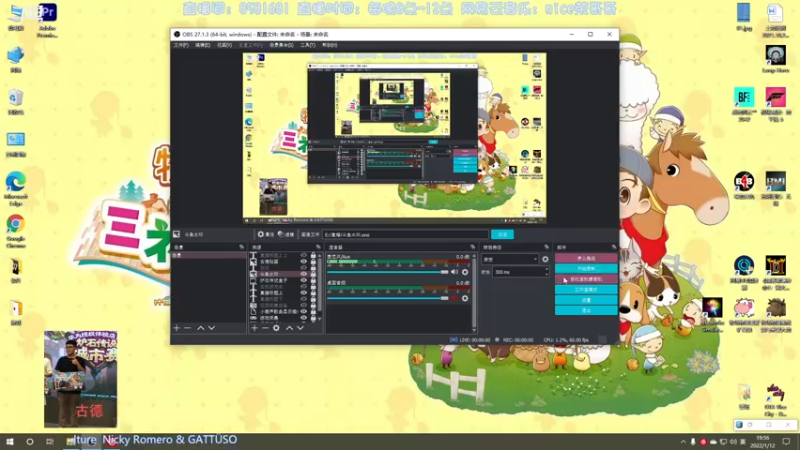Open View menu (V) in OBS
Viewport: 800px width, 450px height.
tap(224, 45)
